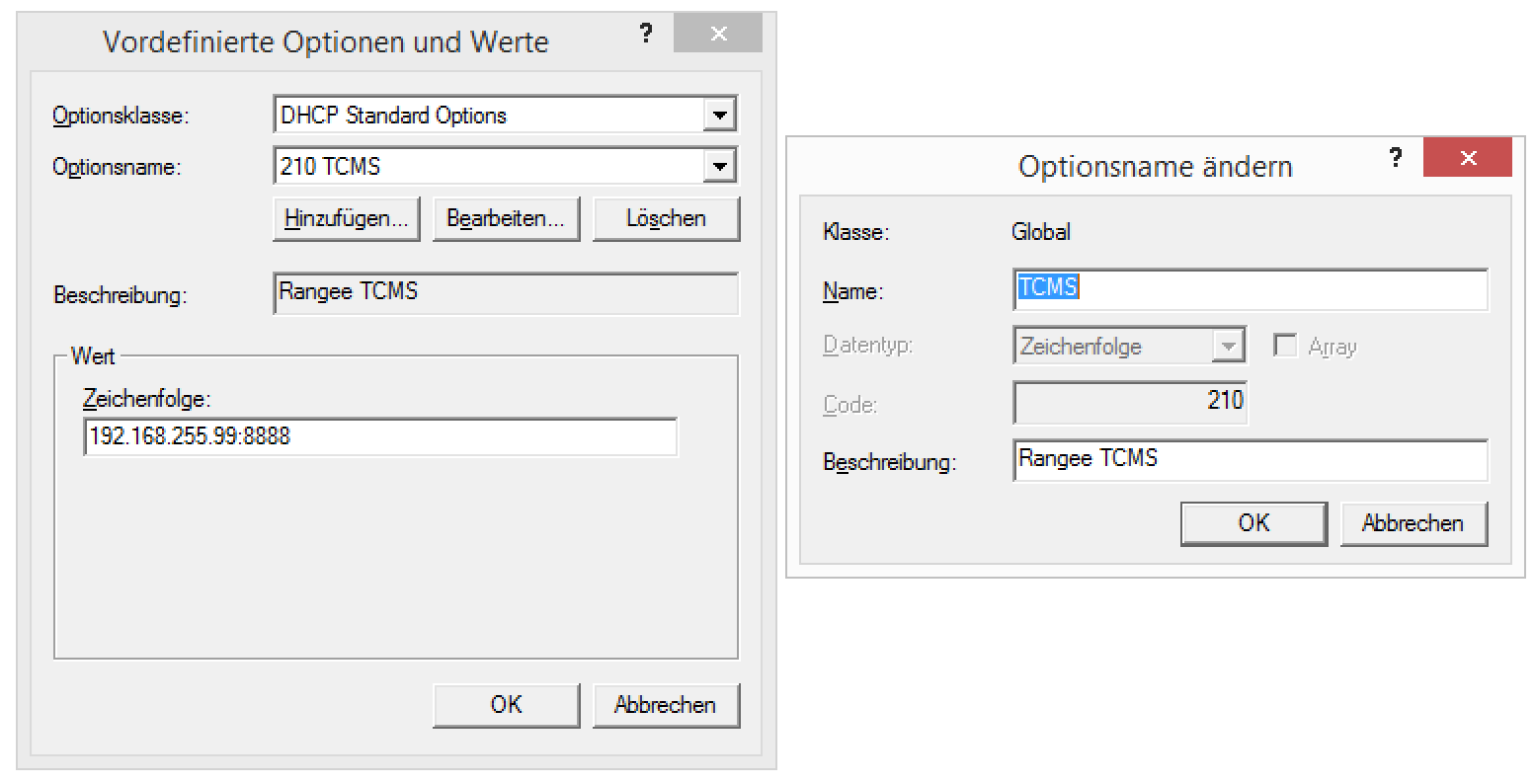Click the help icon in Optionsname ändern
The width and height of the screenshot is (1535, 784).
[x=1395, y=158]
